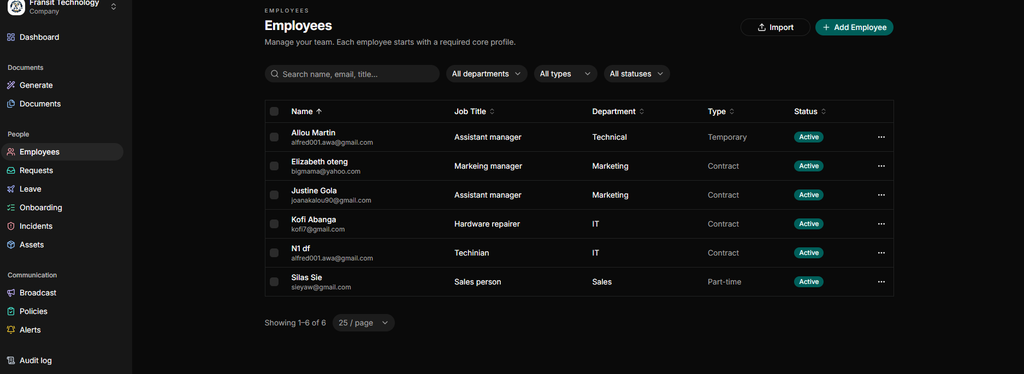
Task: Select Justine Gola's row checkbox
Action: [274, 195]
